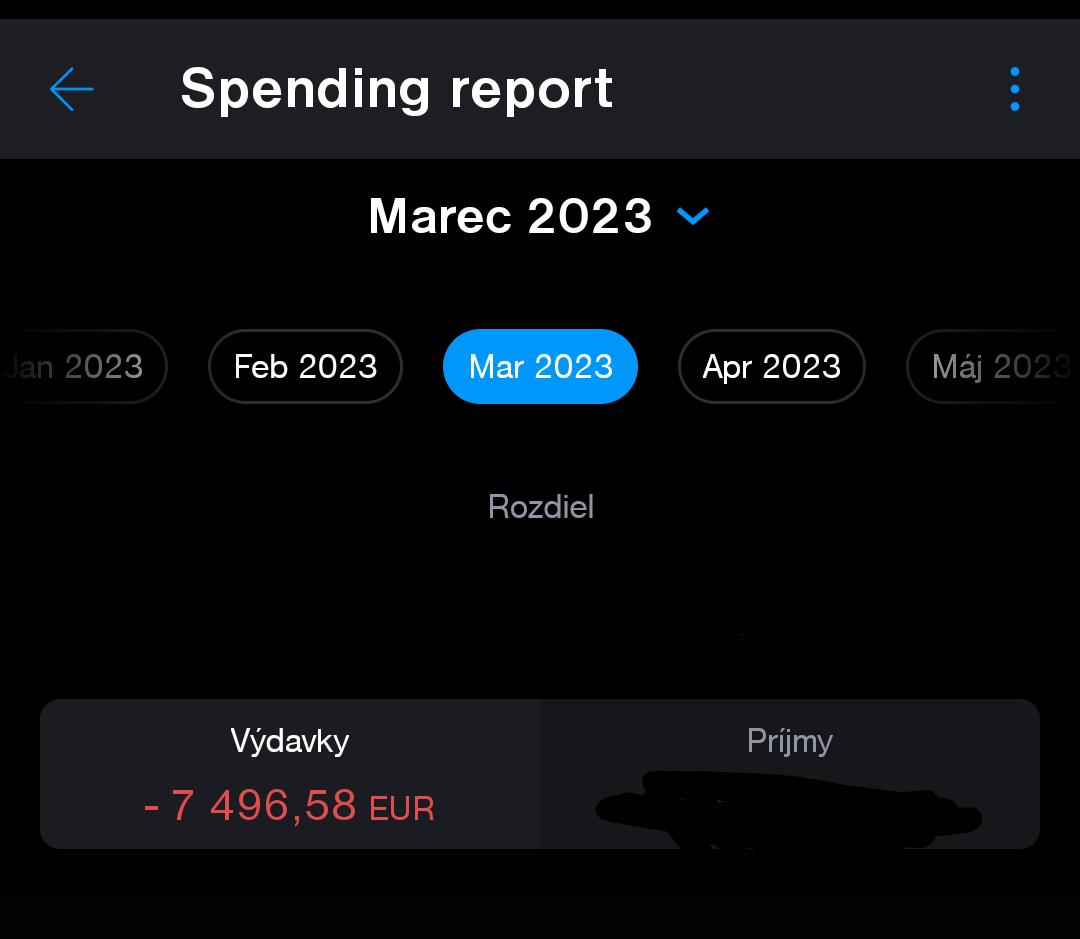1080x939 pixels.
Task: Tap the blacked-out income amount
Action: point(789,812)
